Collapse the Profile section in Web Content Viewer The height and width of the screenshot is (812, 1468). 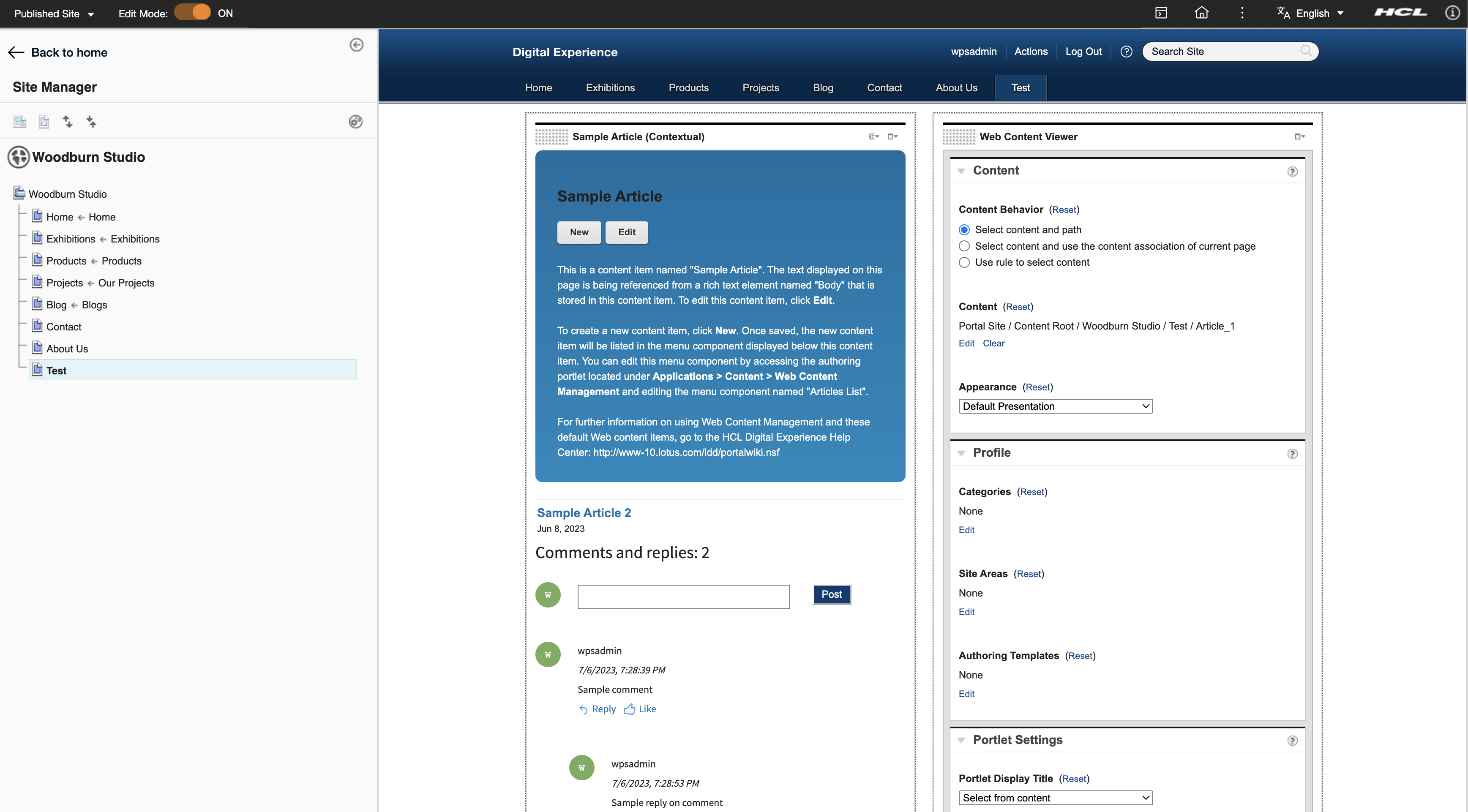961,452
